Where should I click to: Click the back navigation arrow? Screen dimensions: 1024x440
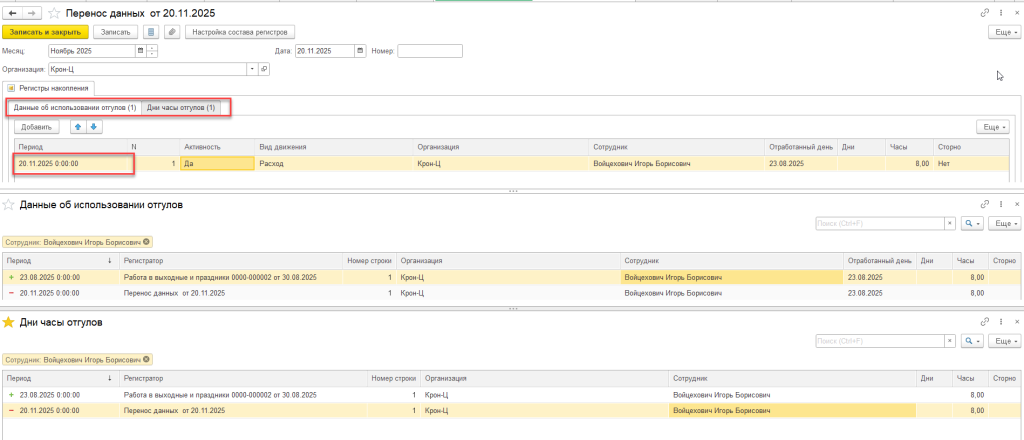(x=12, y=13)
